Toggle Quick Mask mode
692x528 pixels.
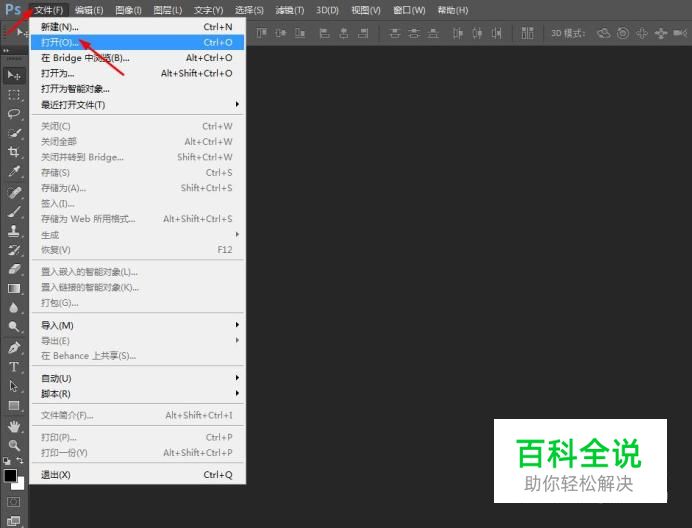click(14, 502)
